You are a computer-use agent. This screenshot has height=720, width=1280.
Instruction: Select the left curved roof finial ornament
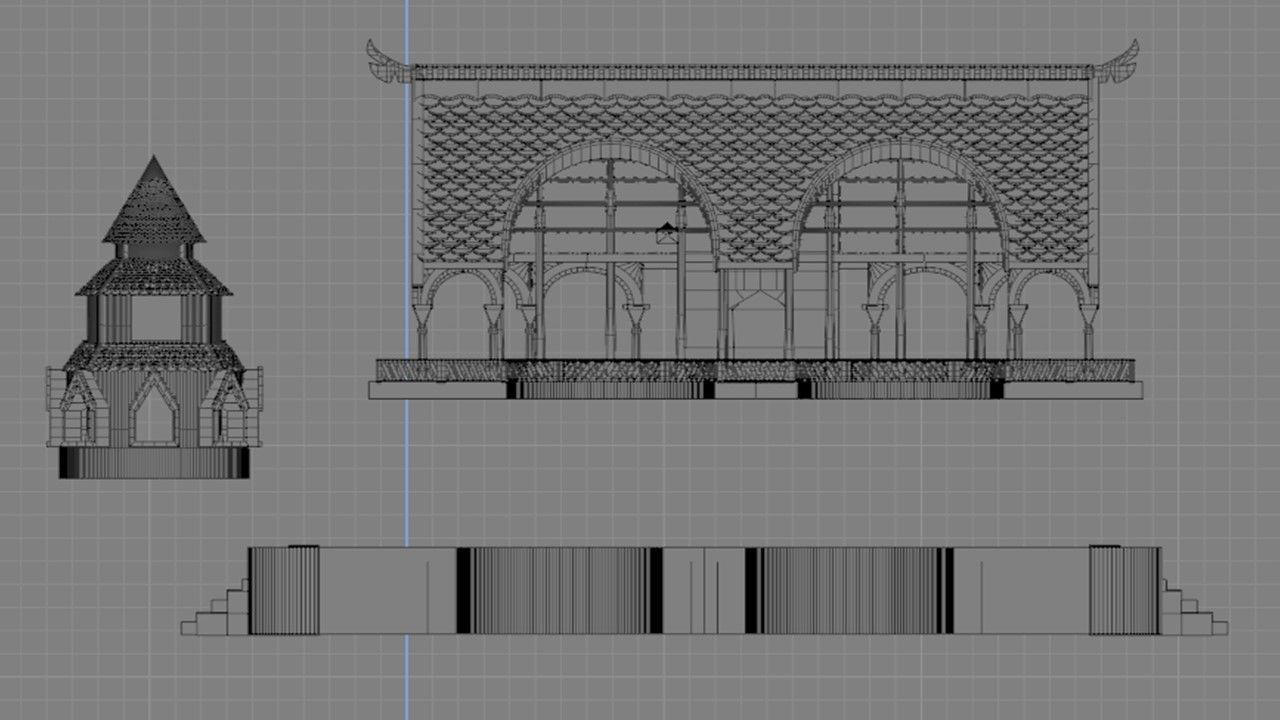click(x=388, y=61)
